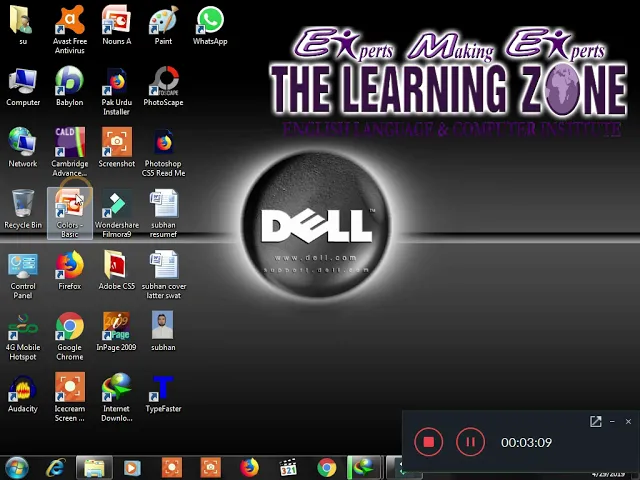Viewport: 640px width, 480px height.
Task: Select the Network desktop icon
Action: pyautogui.click(x=23, y=148)
